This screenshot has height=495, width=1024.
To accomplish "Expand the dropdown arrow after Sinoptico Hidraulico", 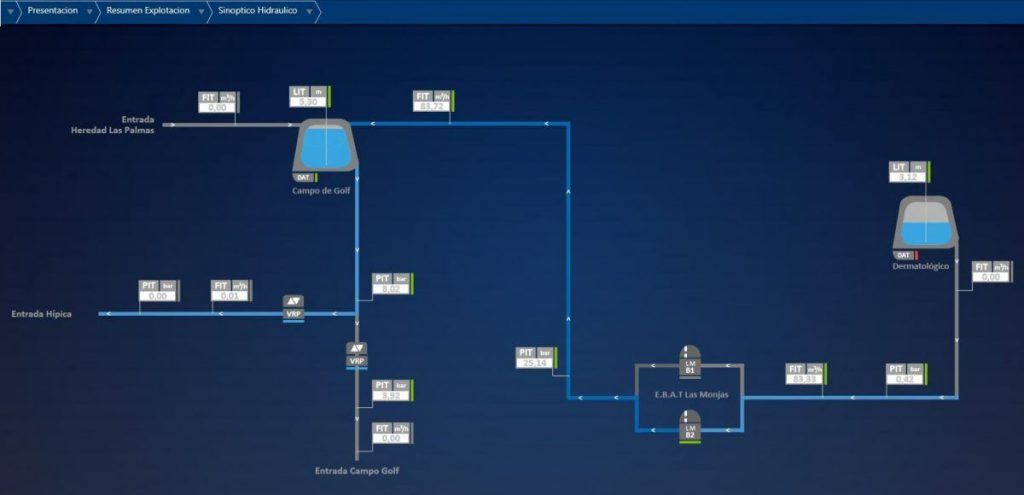I will [x=310, y=12].
